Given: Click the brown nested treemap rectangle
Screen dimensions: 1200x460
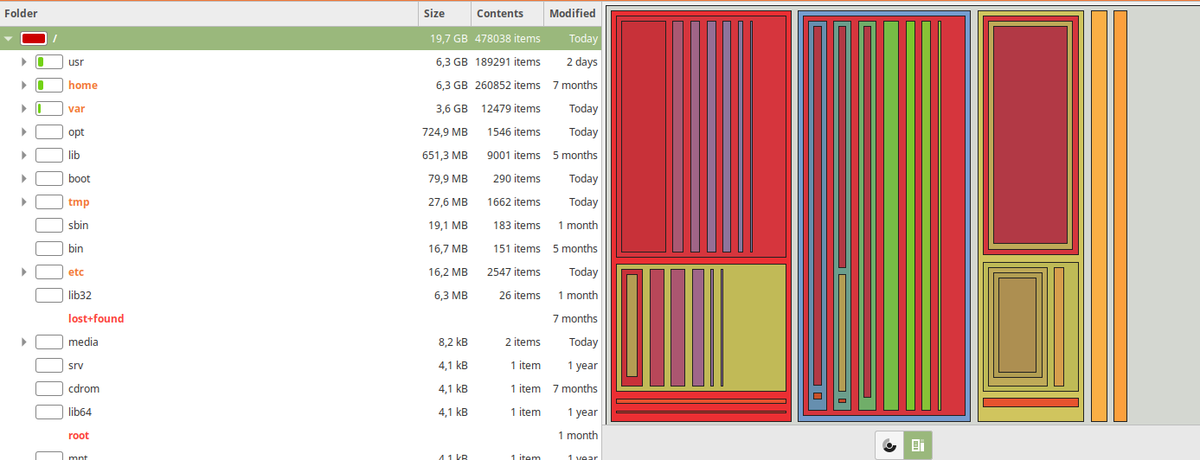Looking at the screenshot, I should [x=1019, y=326].
